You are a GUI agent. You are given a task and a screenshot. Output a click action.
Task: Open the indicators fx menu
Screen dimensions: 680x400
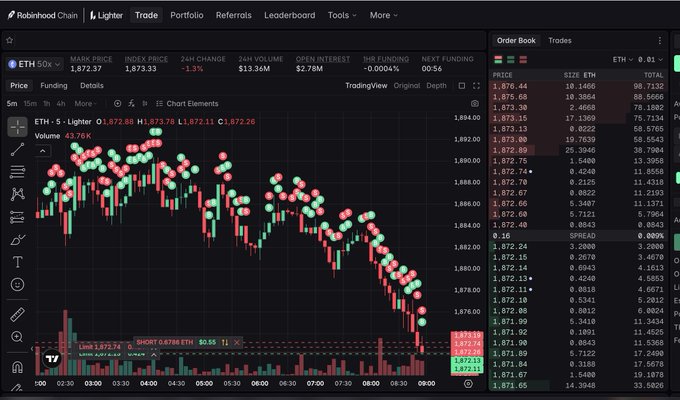point(131,104)
